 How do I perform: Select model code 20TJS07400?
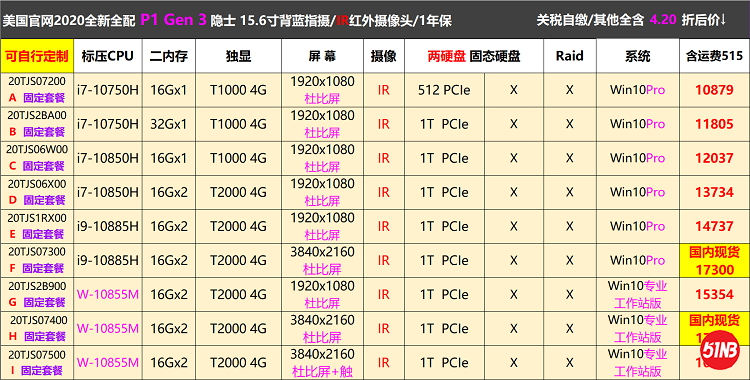(x=39, y=320)
